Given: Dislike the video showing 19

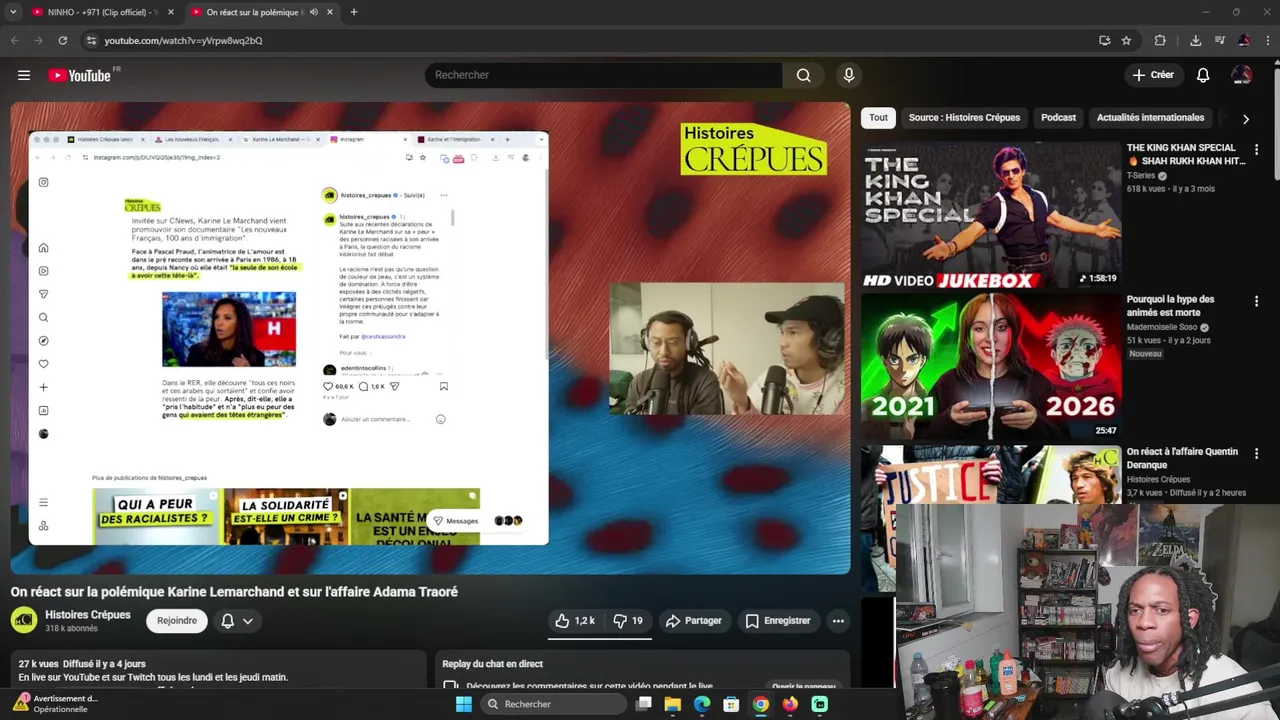Looking at the screenshot, I should [x=628, y=621].
